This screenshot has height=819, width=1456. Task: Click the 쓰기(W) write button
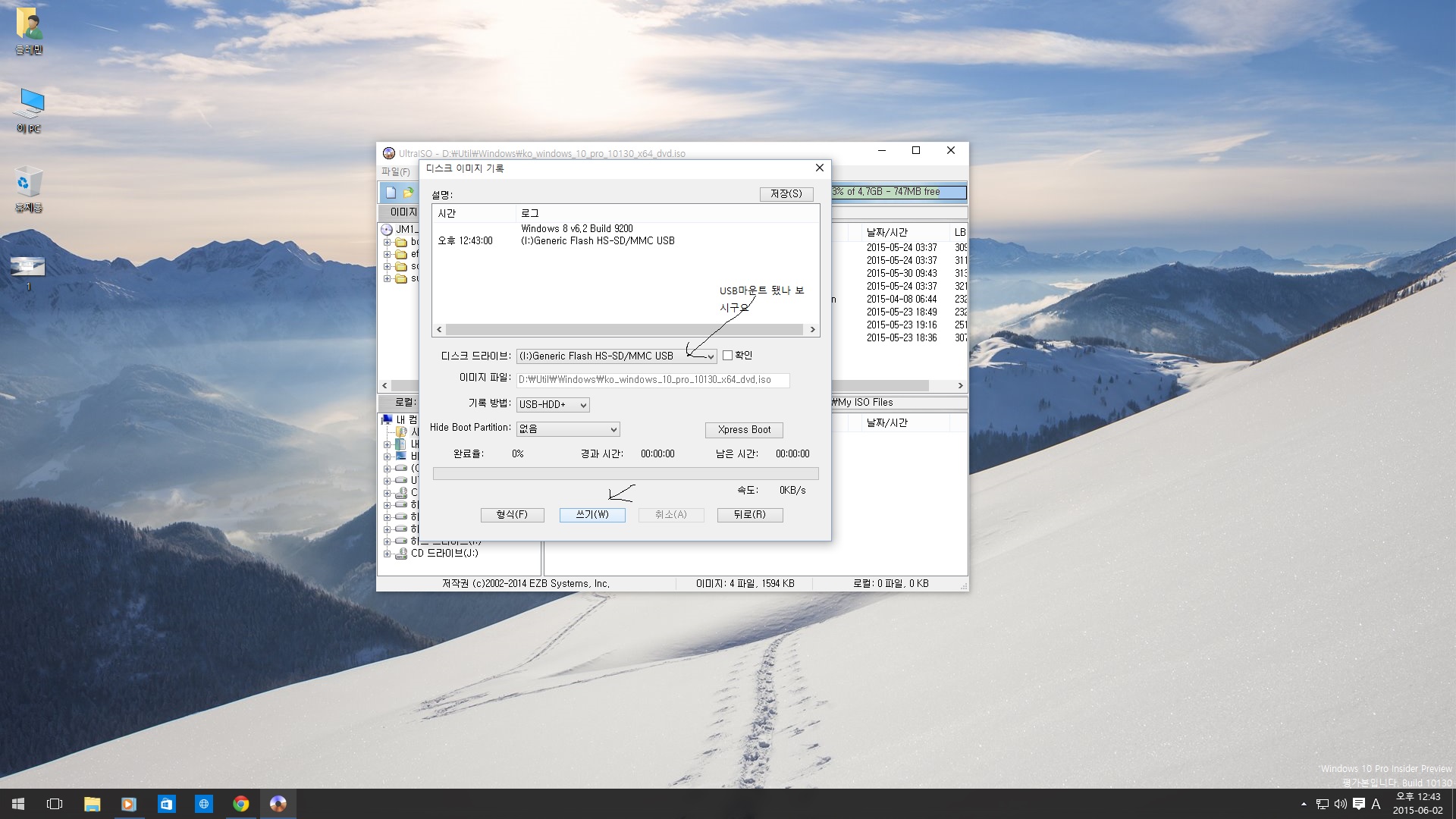[592, 515]
